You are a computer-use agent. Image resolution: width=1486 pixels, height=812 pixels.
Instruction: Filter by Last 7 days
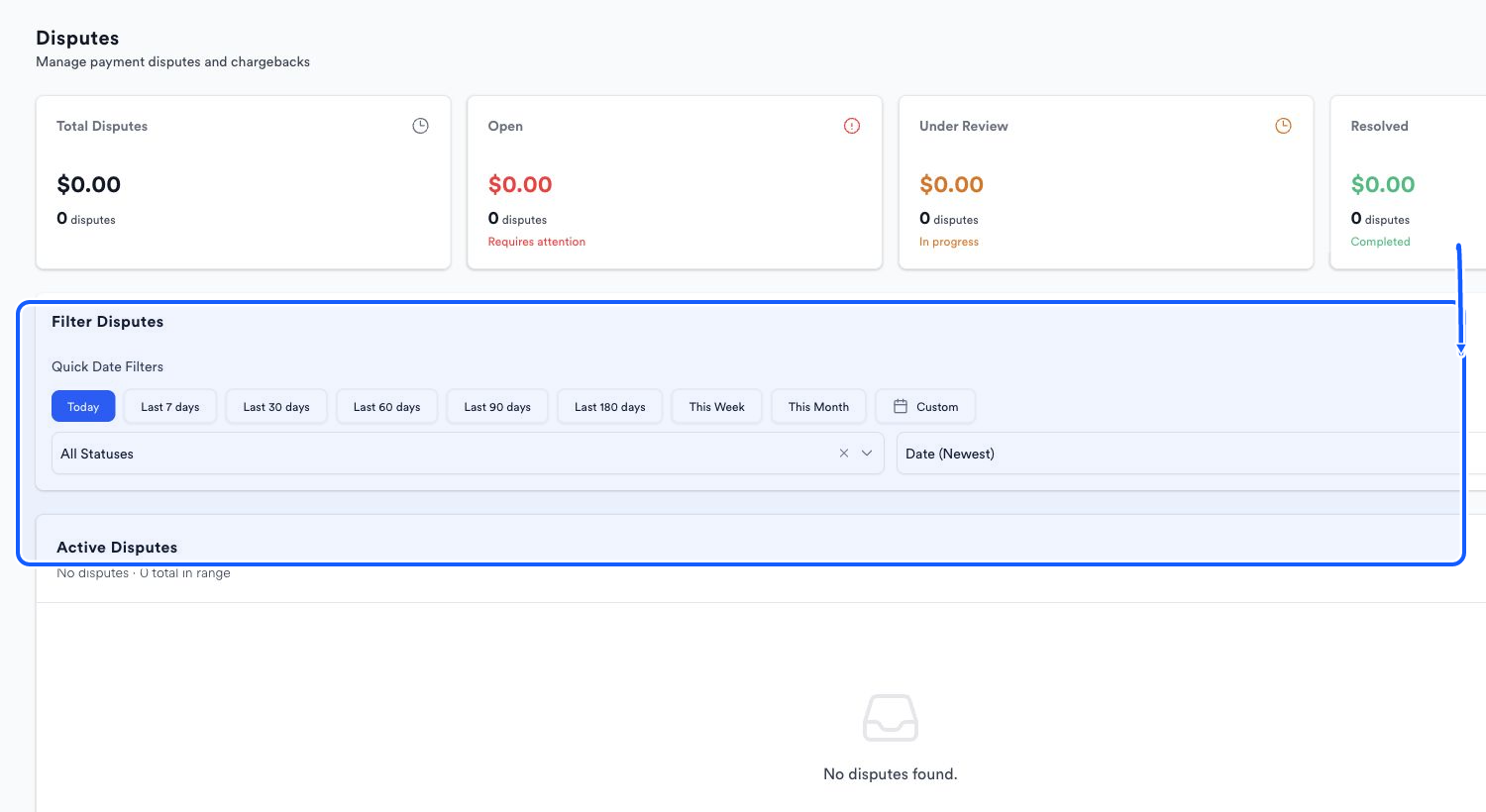[x=170, y=407]
